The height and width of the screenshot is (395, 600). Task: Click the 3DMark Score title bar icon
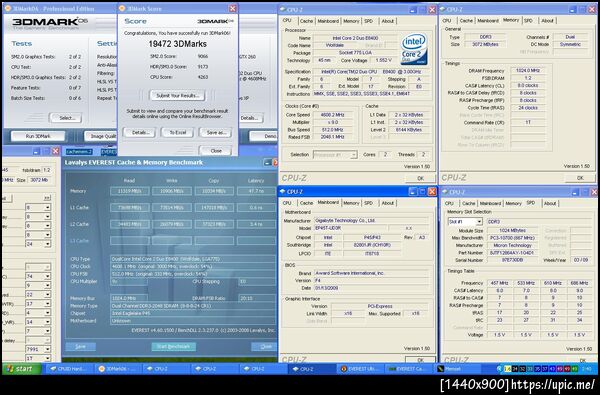[x=122, y=8]
